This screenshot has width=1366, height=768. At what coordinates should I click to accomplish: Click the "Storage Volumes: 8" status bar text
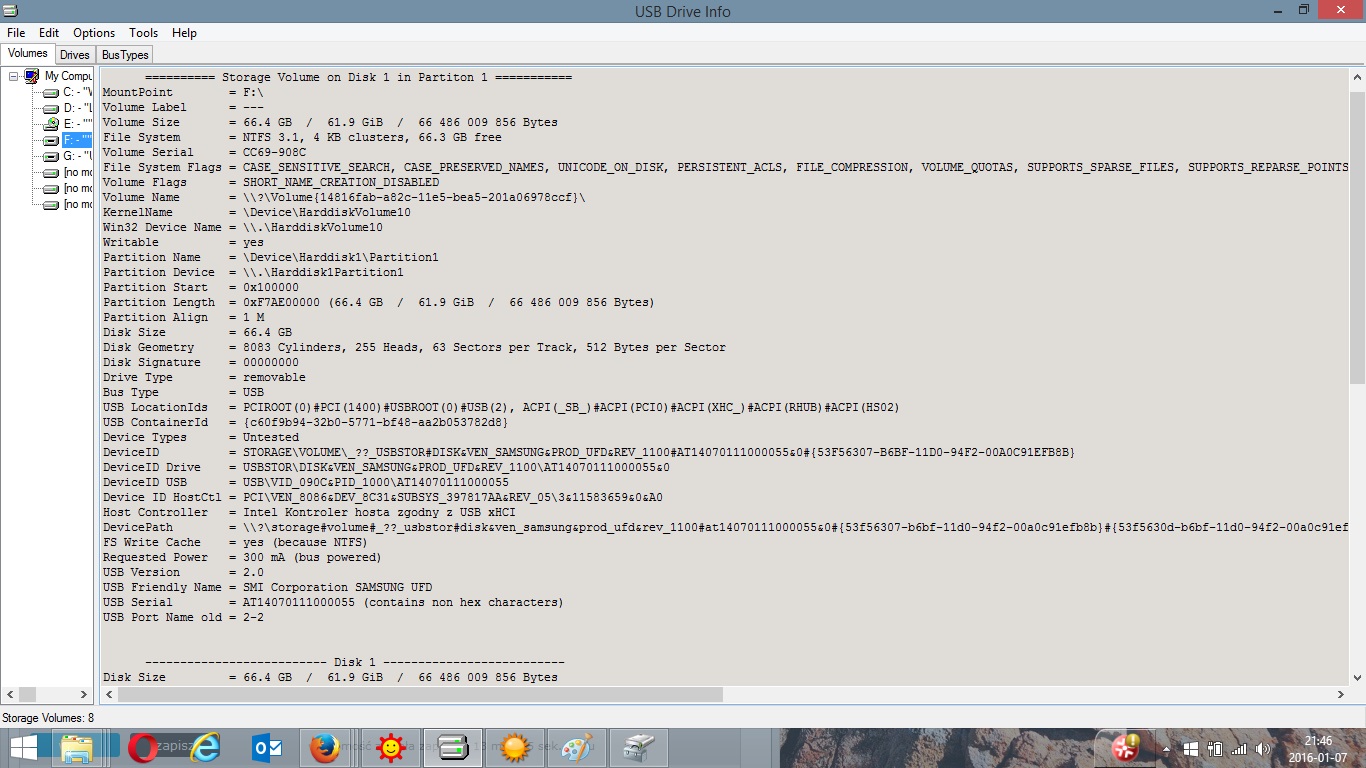click(x=48, y=718)
